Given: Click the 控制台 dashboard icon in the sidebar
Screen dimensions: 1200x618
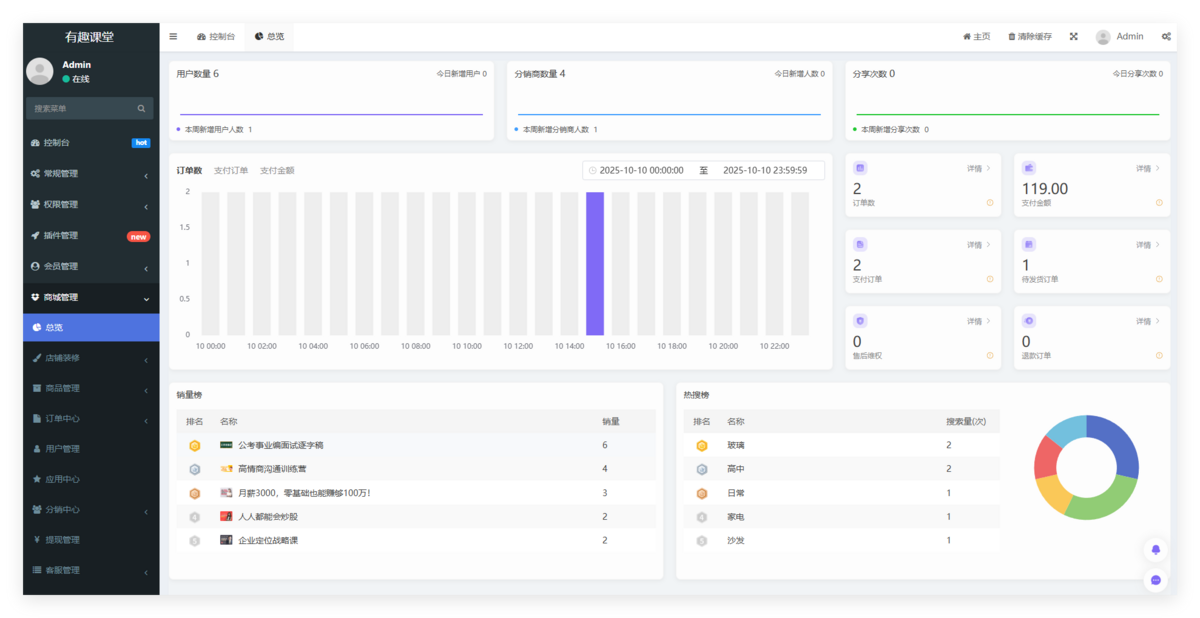Looking at the screenshot, I should [36, 143].
